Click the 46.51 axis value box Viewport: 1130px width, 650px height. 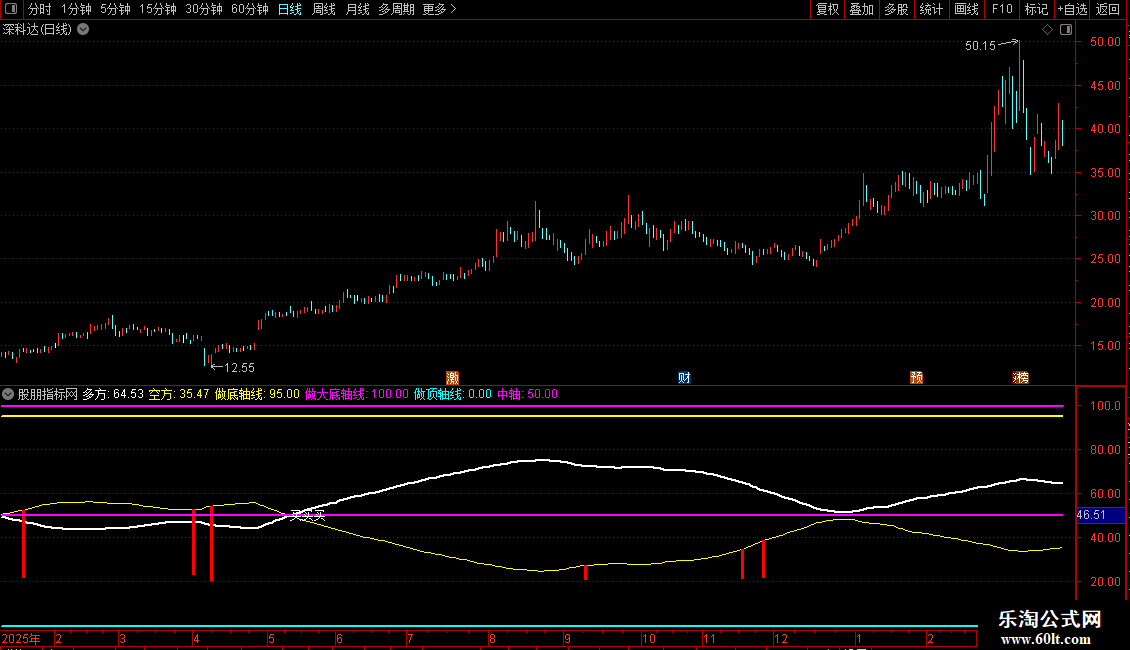coord(1100,515)
